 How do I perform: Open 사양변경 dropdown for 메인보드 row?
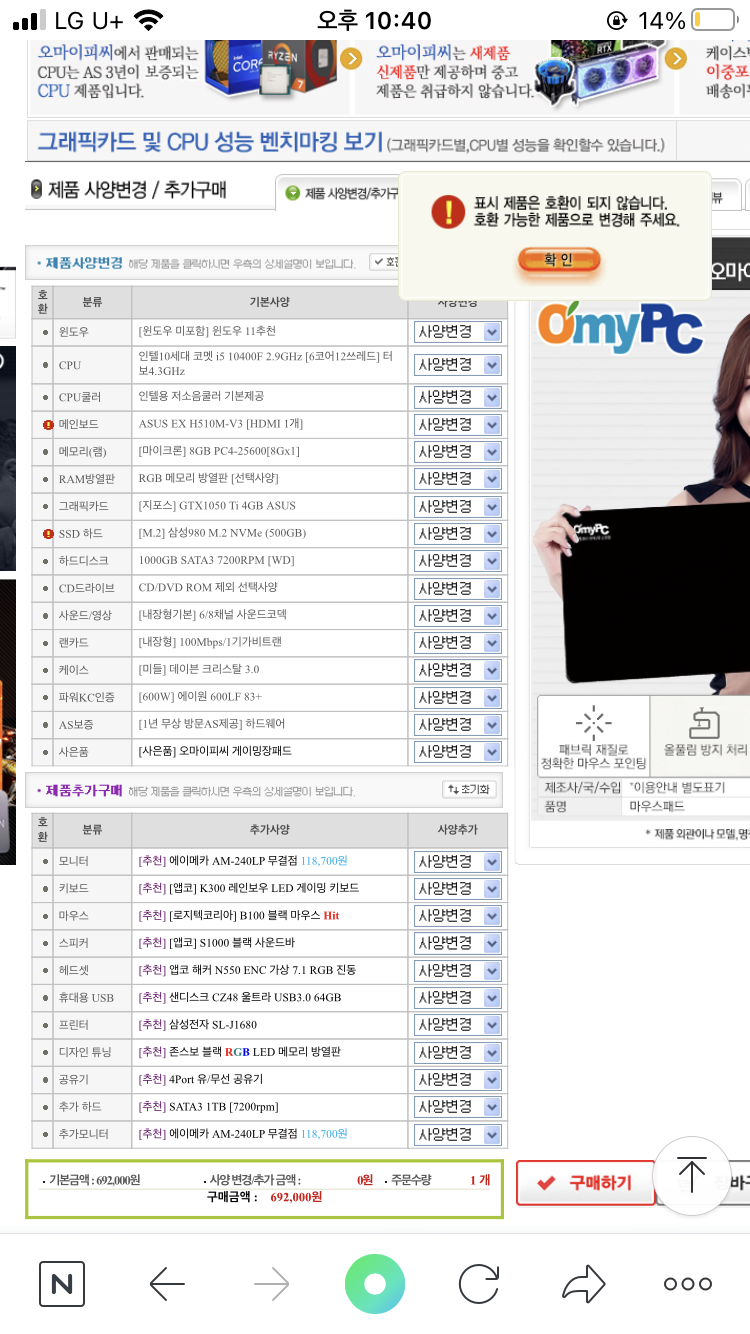[x=458, y=425]
